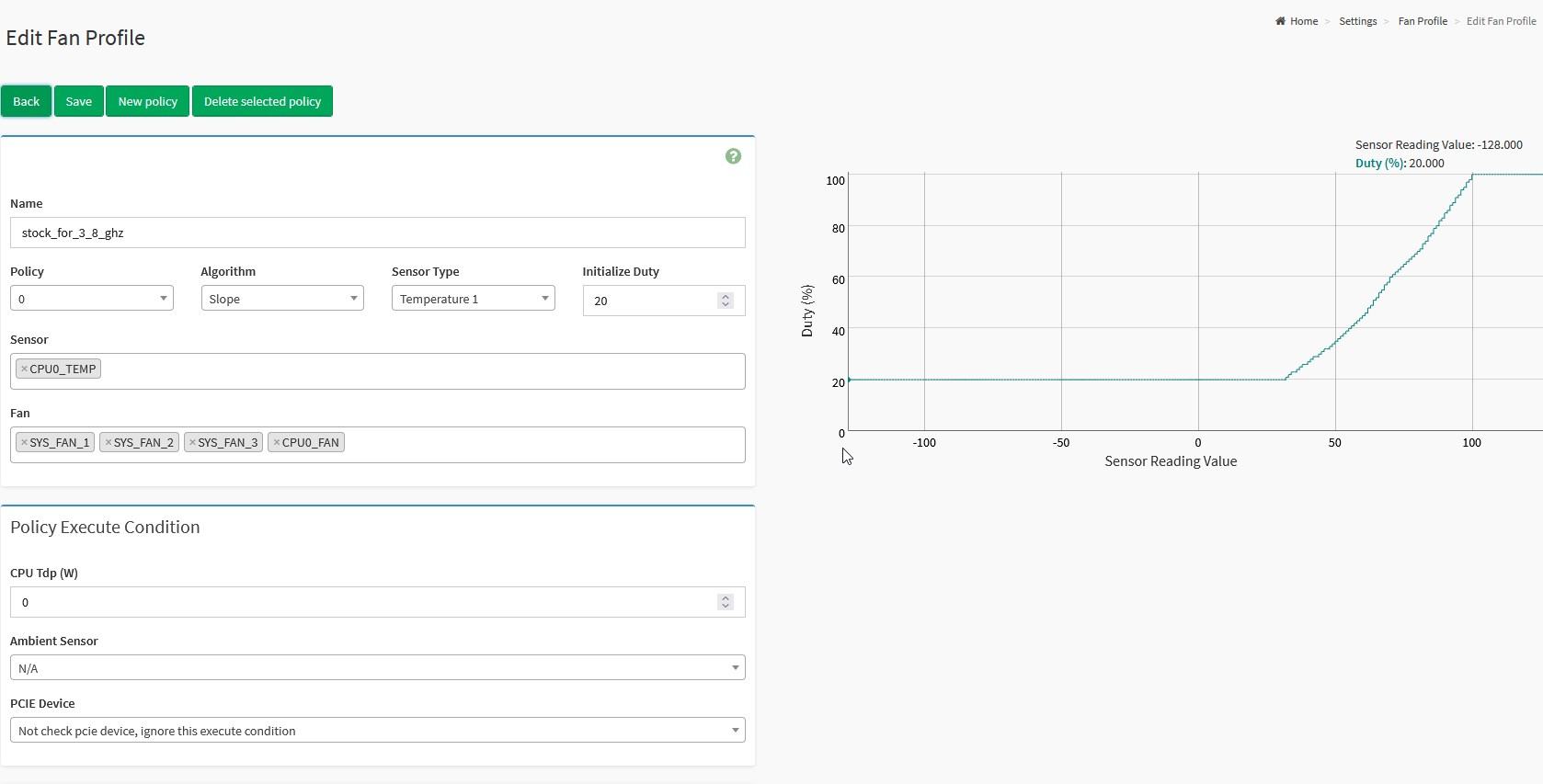Open Sensor Type dropdown showing Temperature 1
Image resolution: width=1543 pixels, height=784 pixels.
click(x=474, y=298)
